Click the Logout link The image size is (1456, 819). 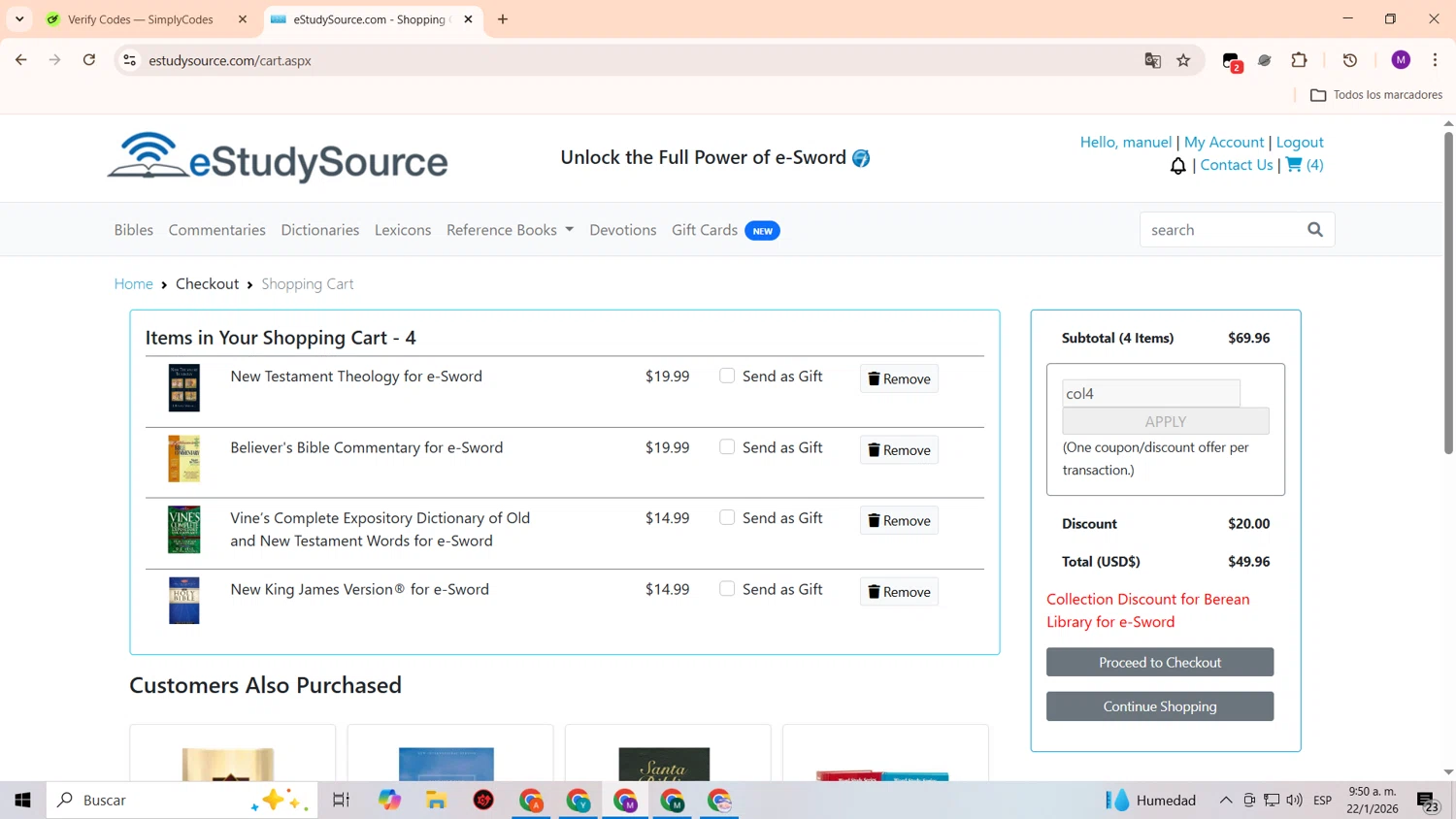1300,142
